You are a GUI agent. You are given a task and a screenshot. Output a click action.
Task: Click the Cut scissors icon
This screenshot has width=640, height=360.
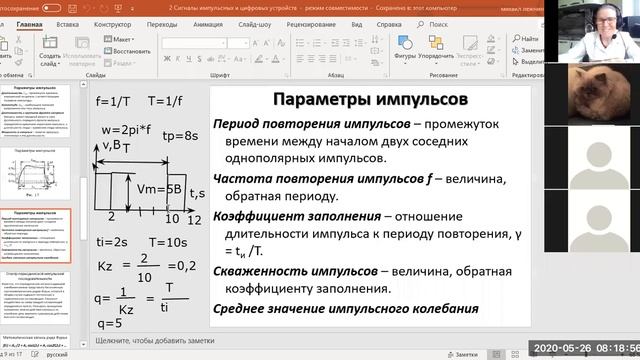(x=18, y=40)
